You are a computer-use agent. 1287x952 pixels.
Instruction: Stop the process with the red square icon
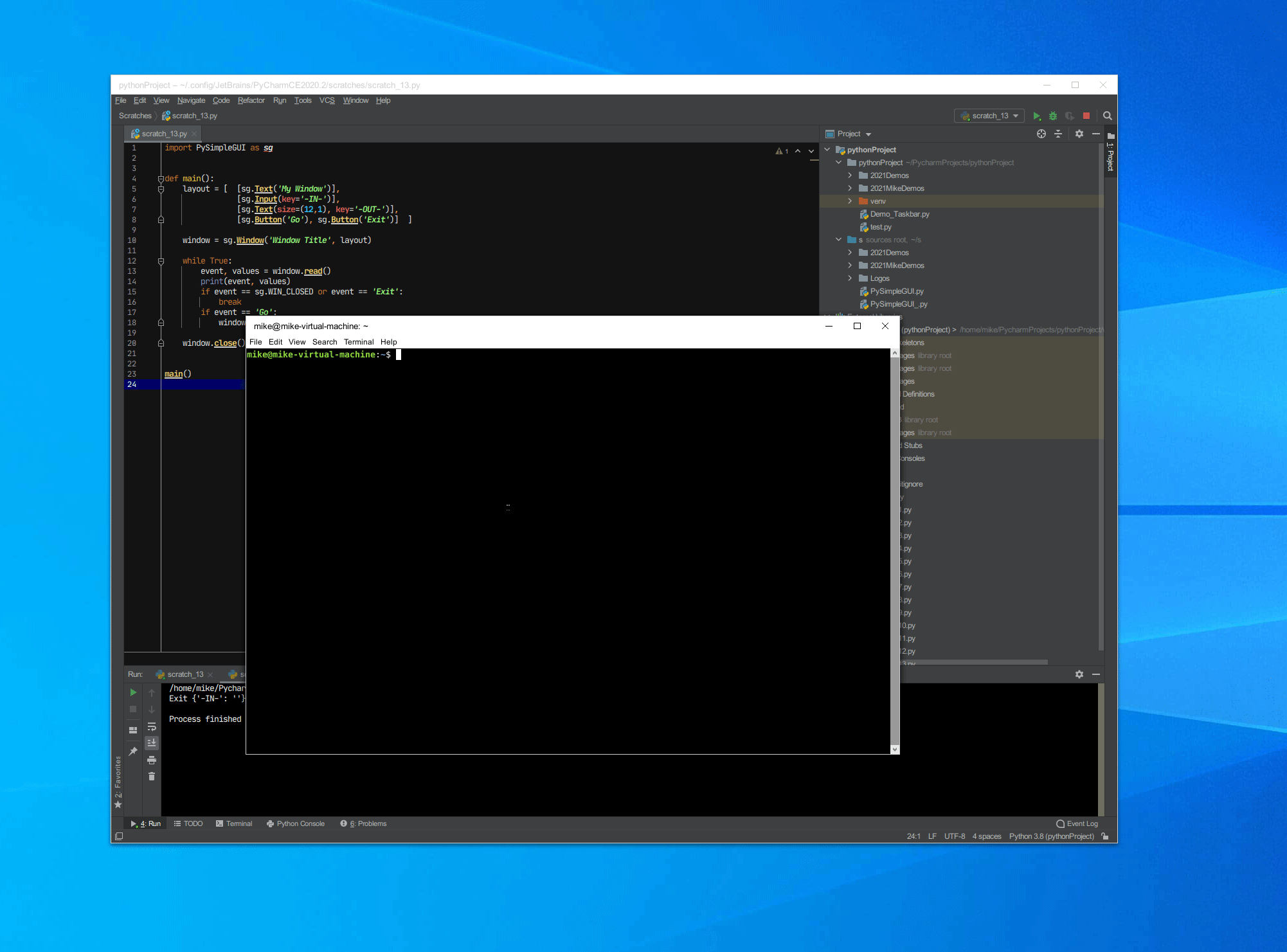pos(1086,116)
